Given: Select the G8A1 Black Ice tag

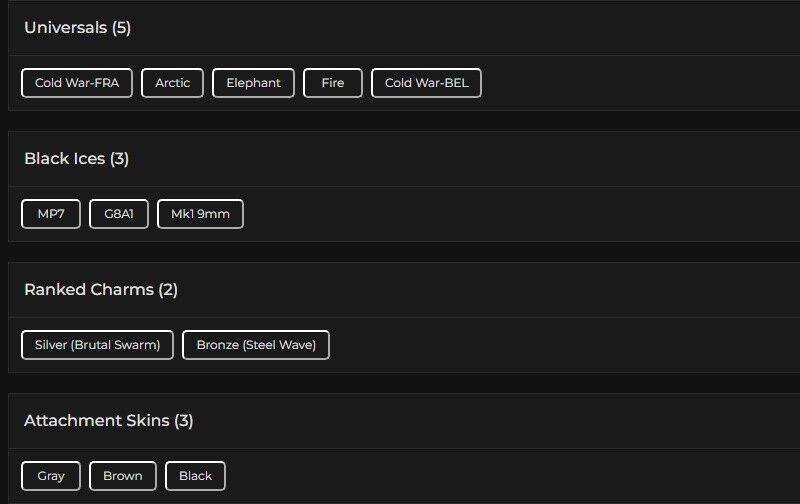Looking at the screenshot, I should click(119, 214).
